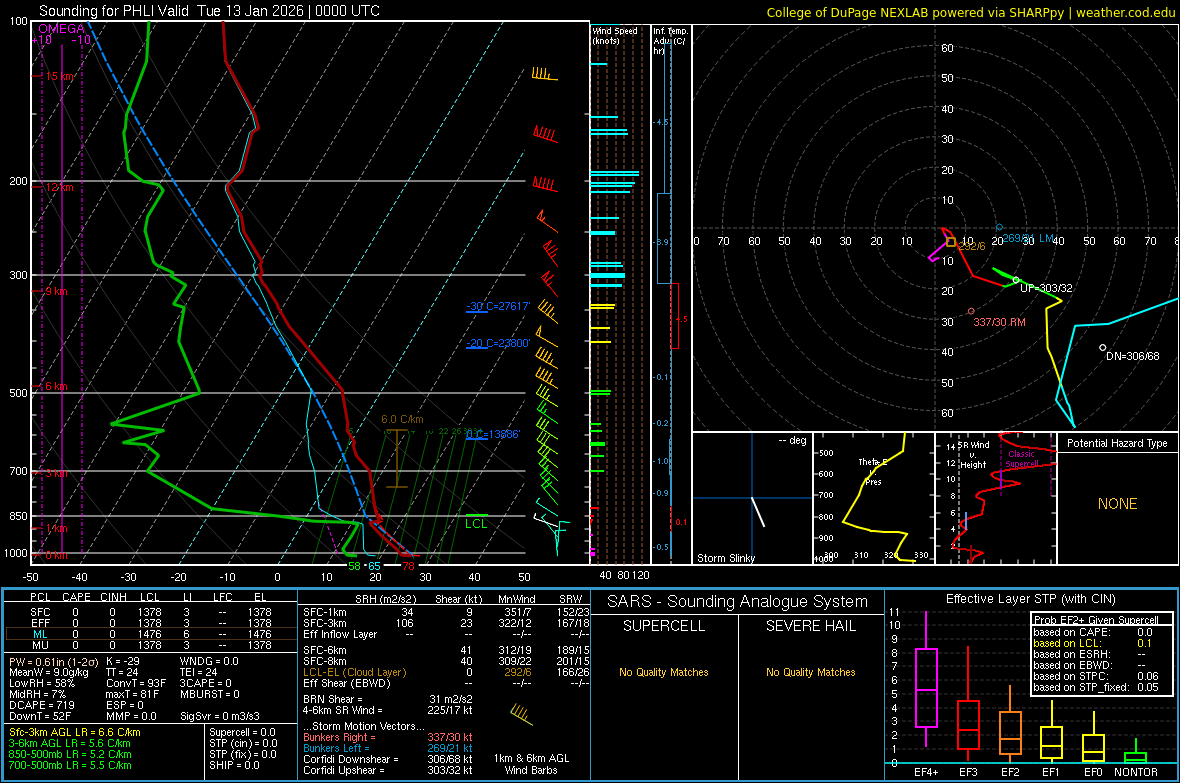The height and width of the screenshot is (783, 1180).
Task: Click the Potential Hazard Type header
Action: tap(1117, 443)
